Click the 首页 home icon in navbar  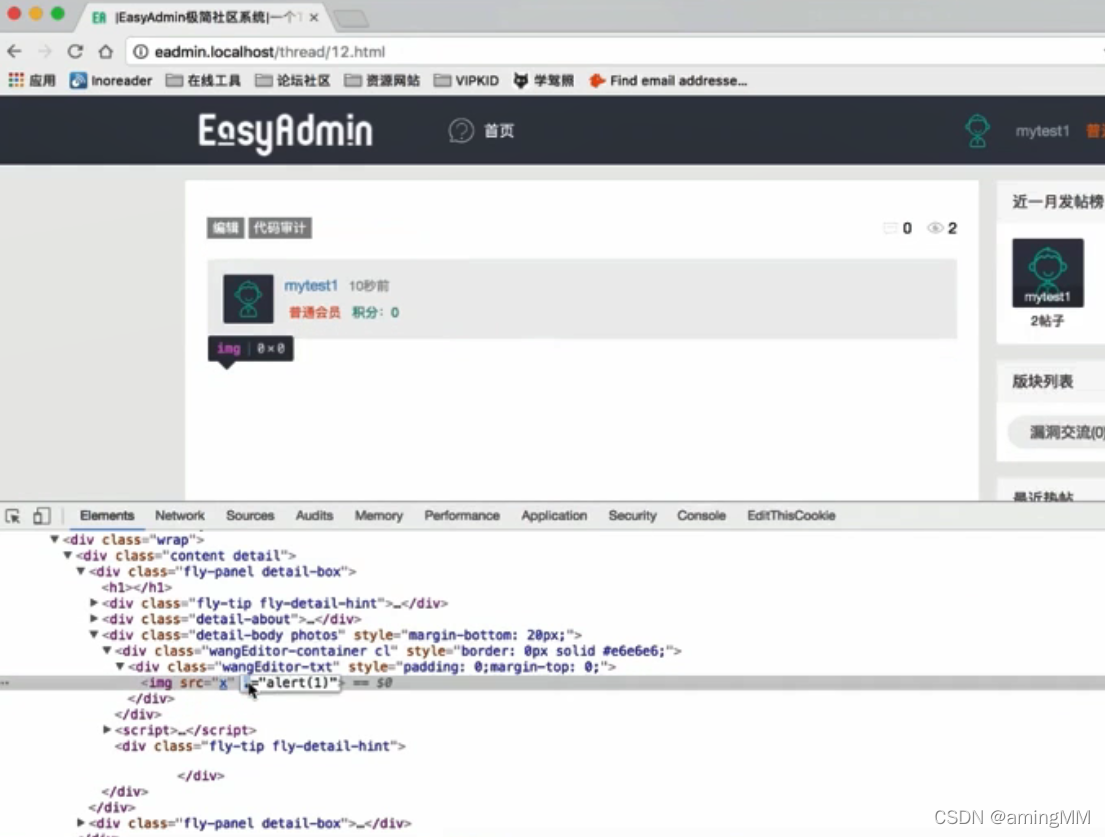tap(461, 130)
